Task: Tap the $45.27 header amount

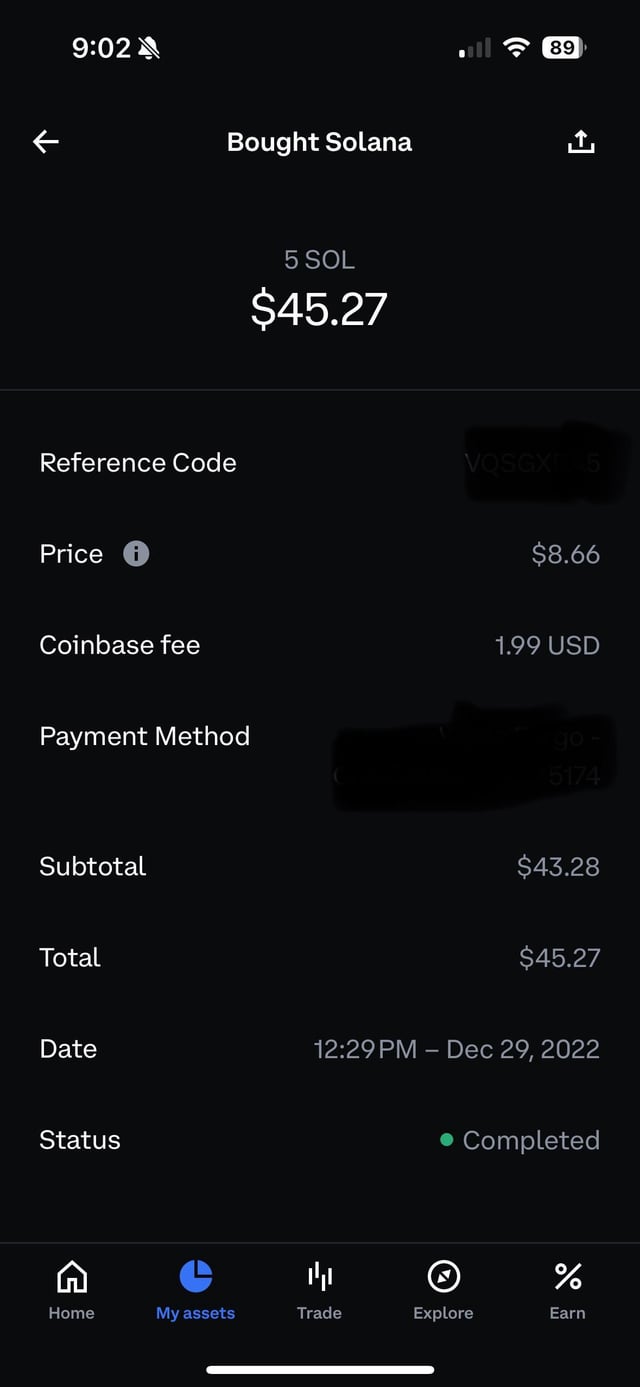Action: click(319, 309)
